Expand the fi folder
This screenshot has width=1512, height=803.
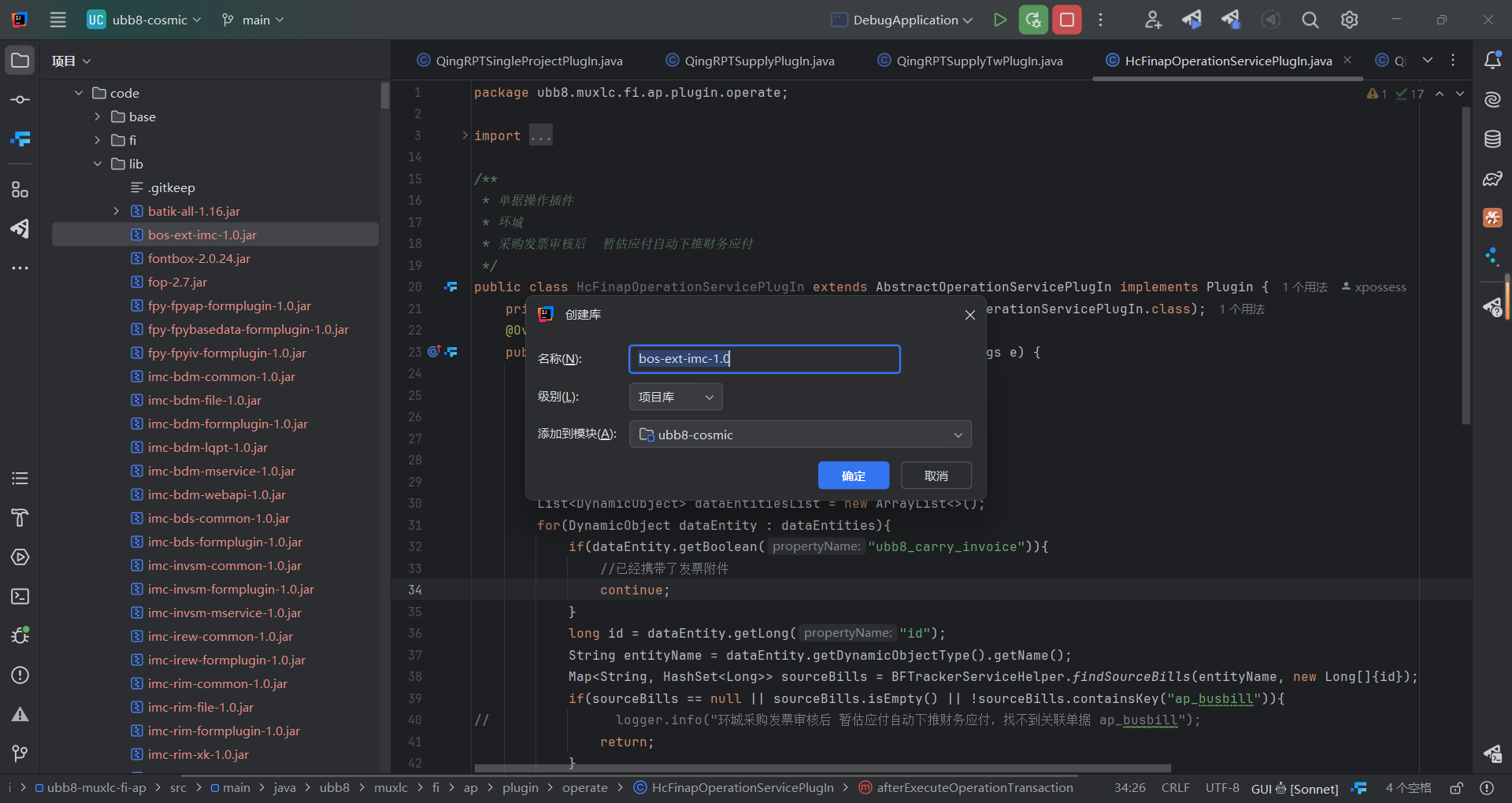pyautogui.click(x=98, y=140)
